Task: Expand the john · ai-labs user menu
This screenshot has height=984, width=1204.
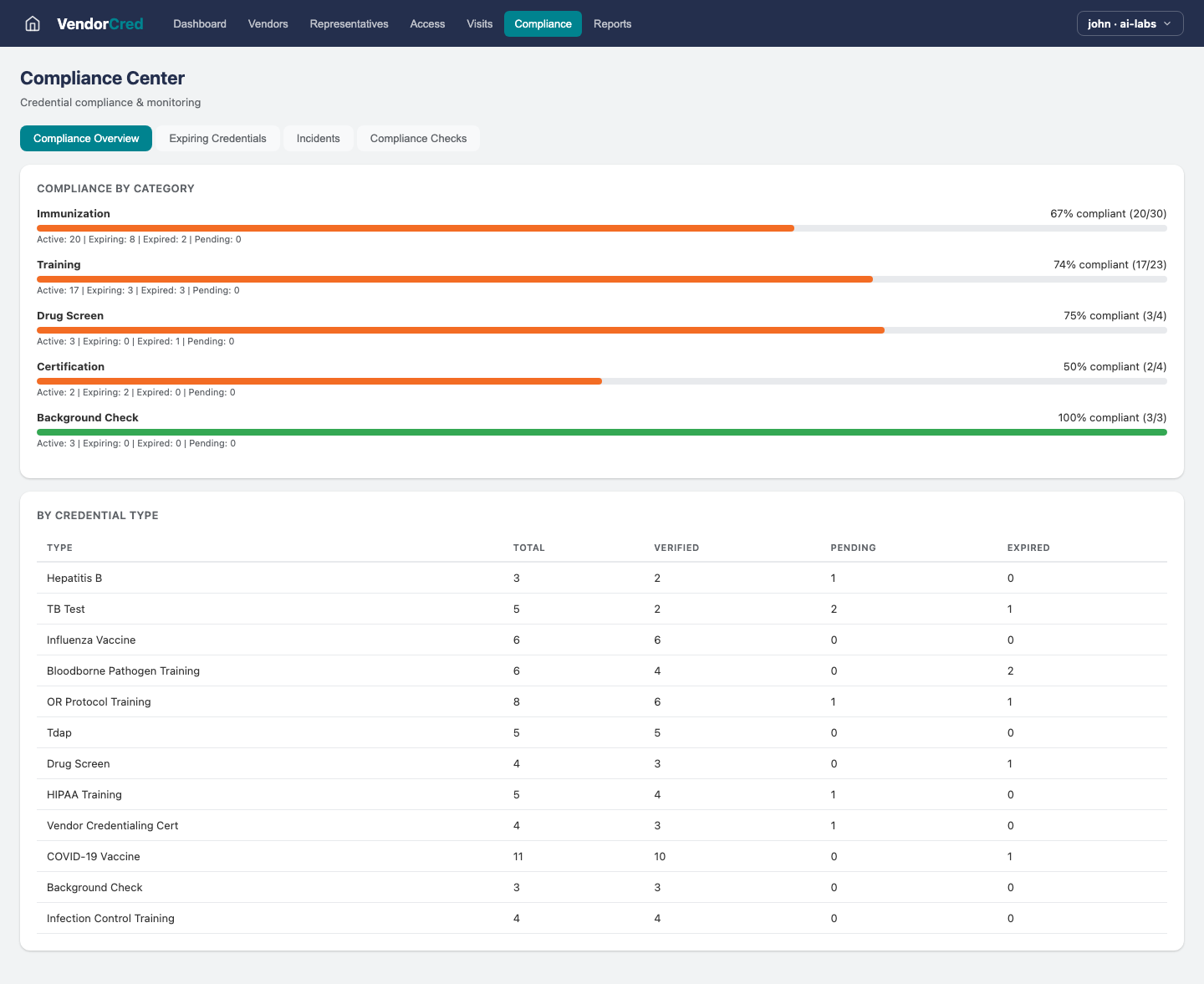Action: [x=1124, y=23]
